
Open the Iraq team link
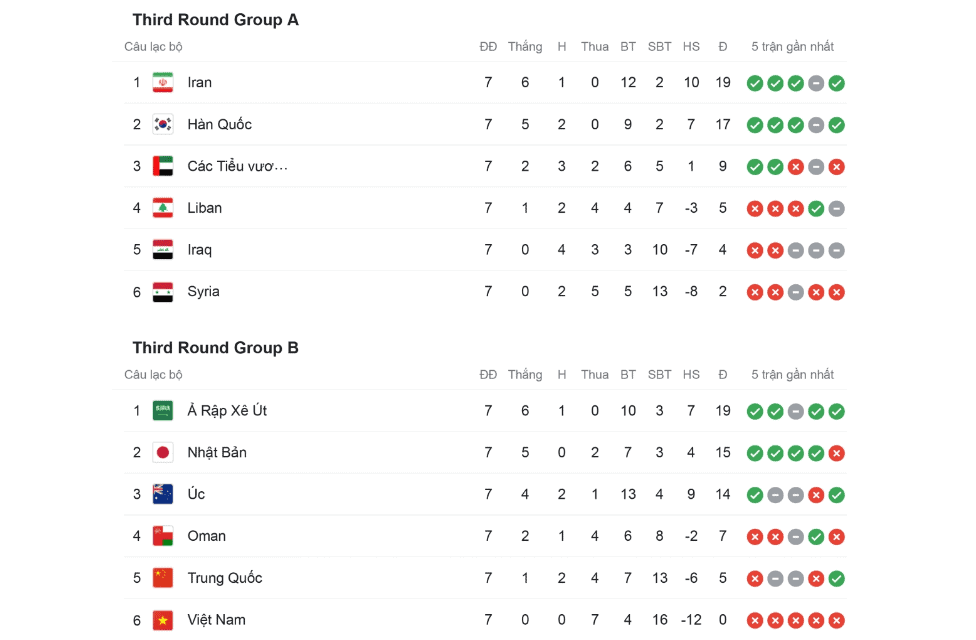coord(199,250)
